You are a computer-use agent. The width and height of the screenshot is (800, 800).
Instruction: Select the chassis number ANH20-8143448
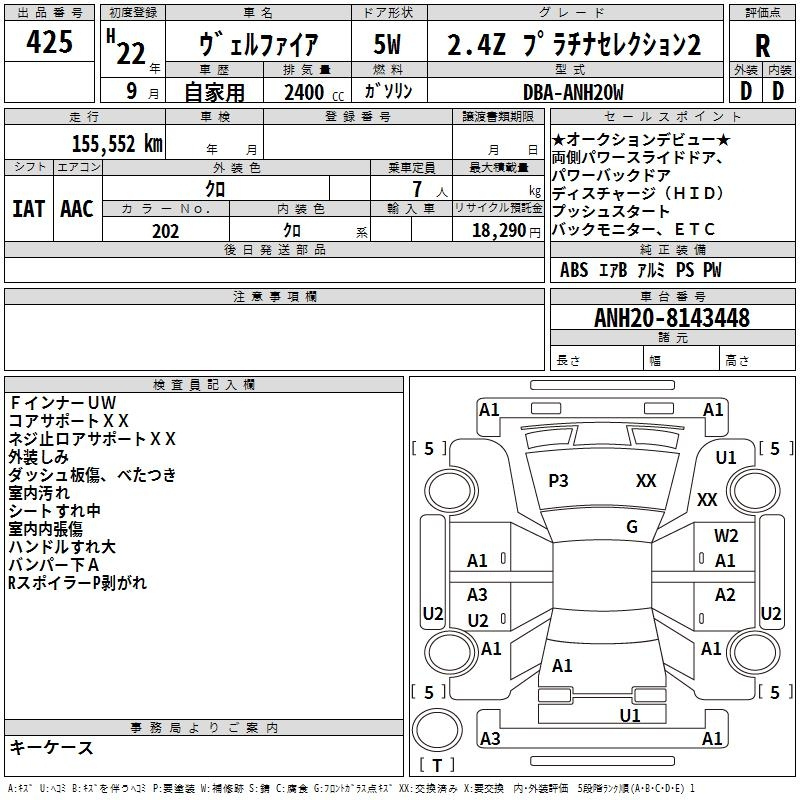672,318
